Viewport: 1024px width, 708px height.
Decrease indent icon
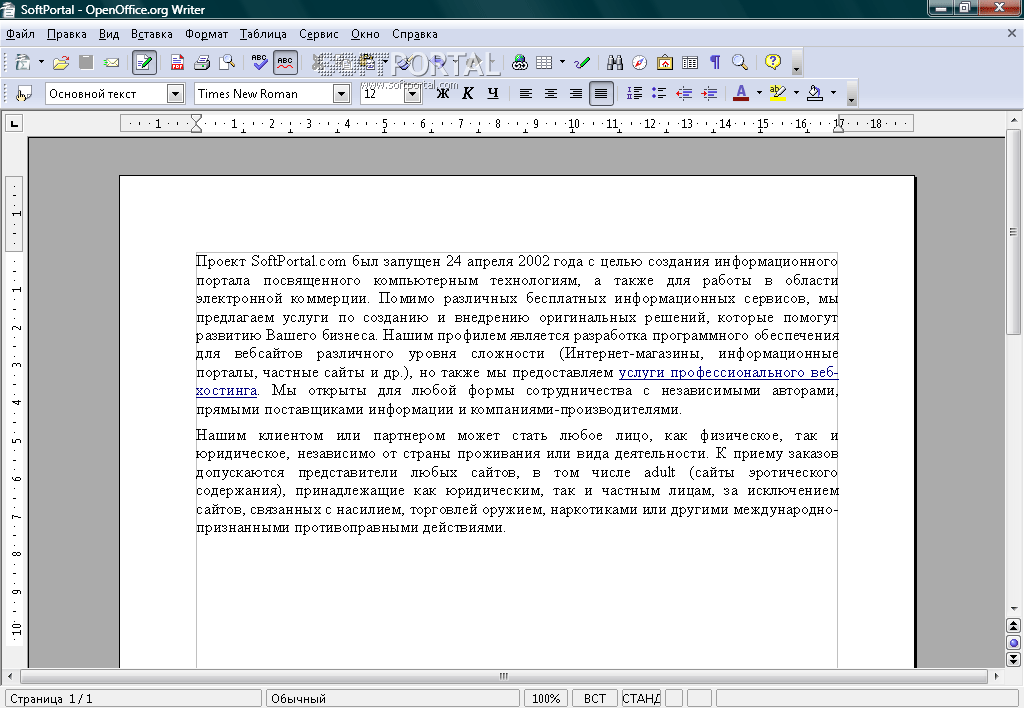point(684,93)
